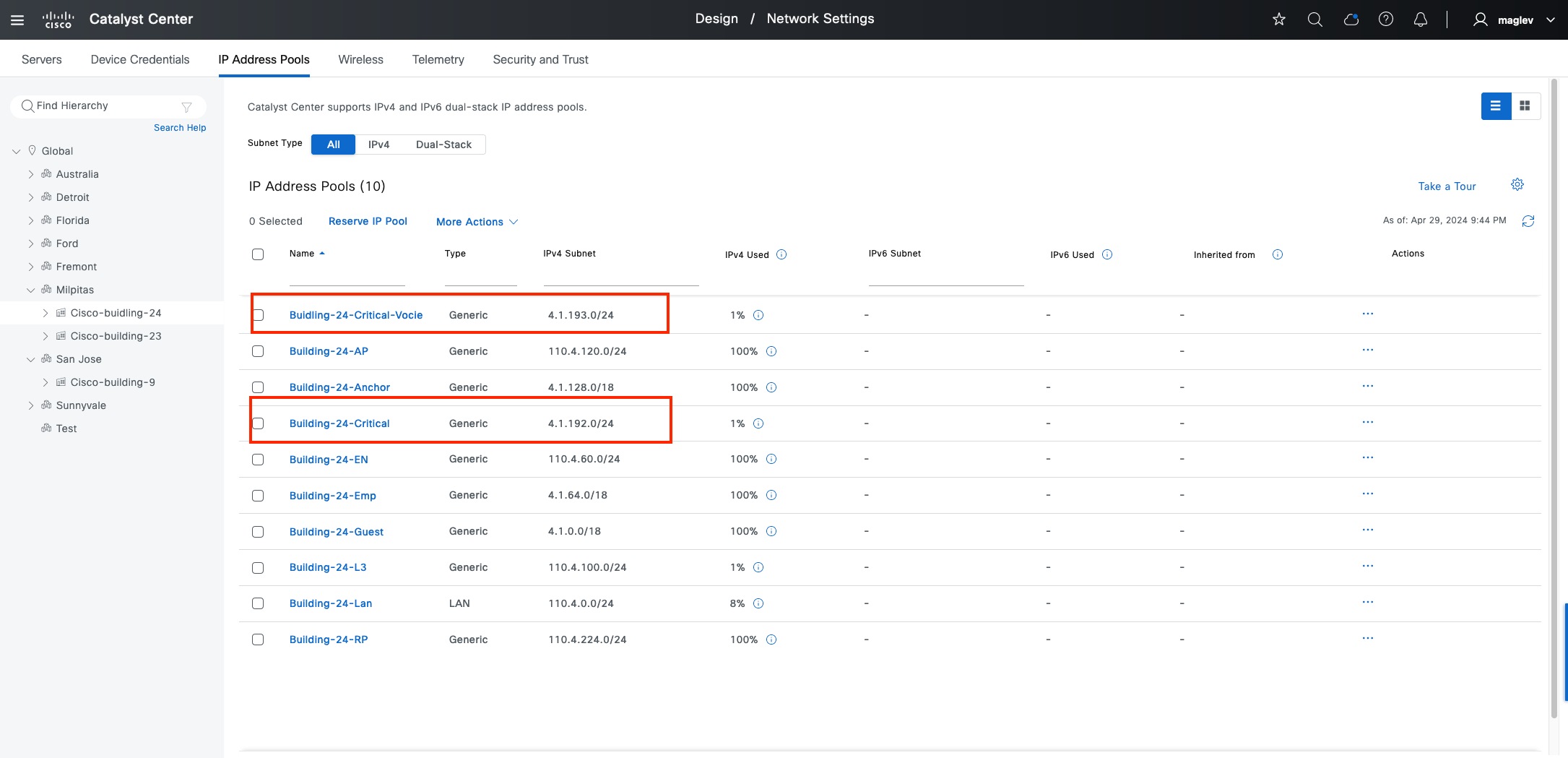Expand the Australia site node
Image resolution: width=1568 pixels, height=758 pixels.
[31, 174]
